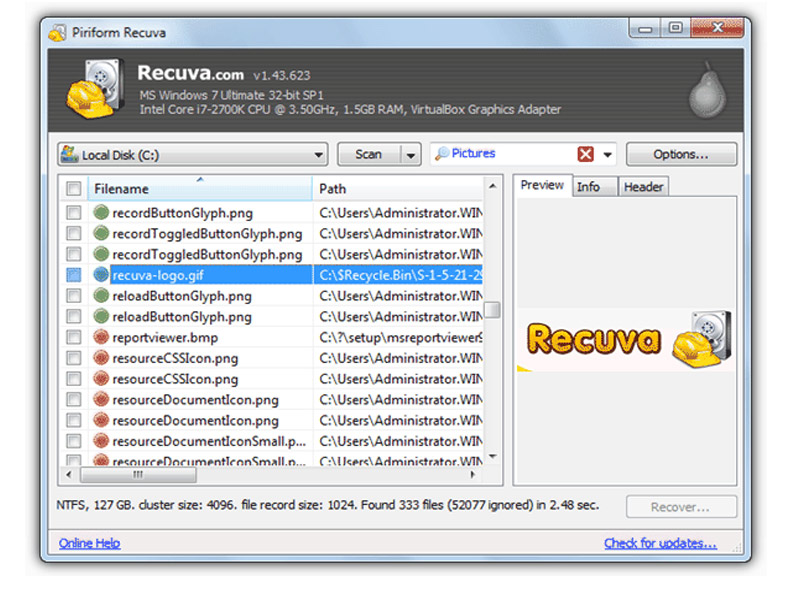Click Check for updates link
The width and height of the screenshot is (800, 600).
(661, 543)
